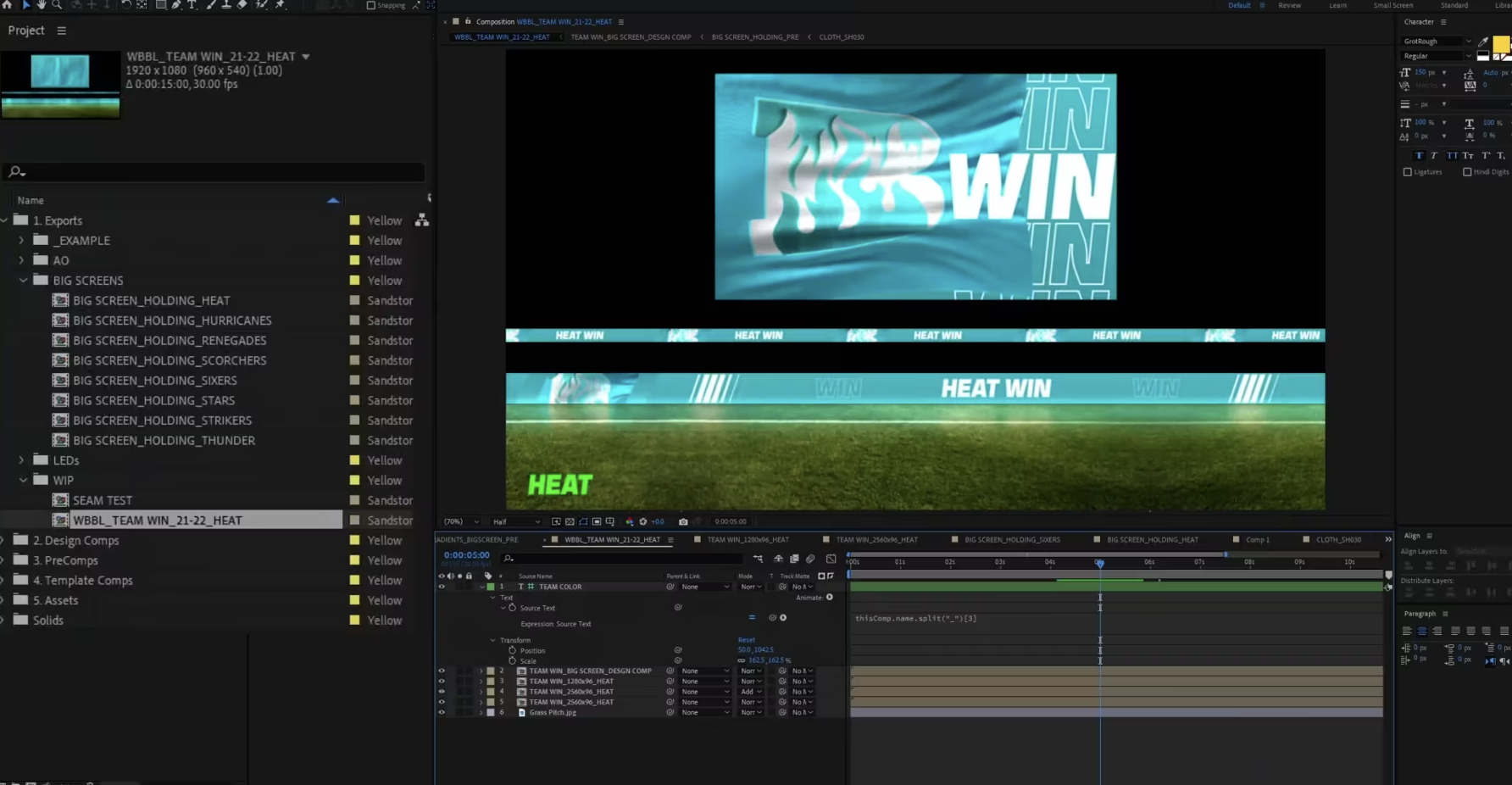Click the Shy layers icon in the timeline
Image resolution: width=1512 pixels, height=785 pixels.
[x=778, y=559]
